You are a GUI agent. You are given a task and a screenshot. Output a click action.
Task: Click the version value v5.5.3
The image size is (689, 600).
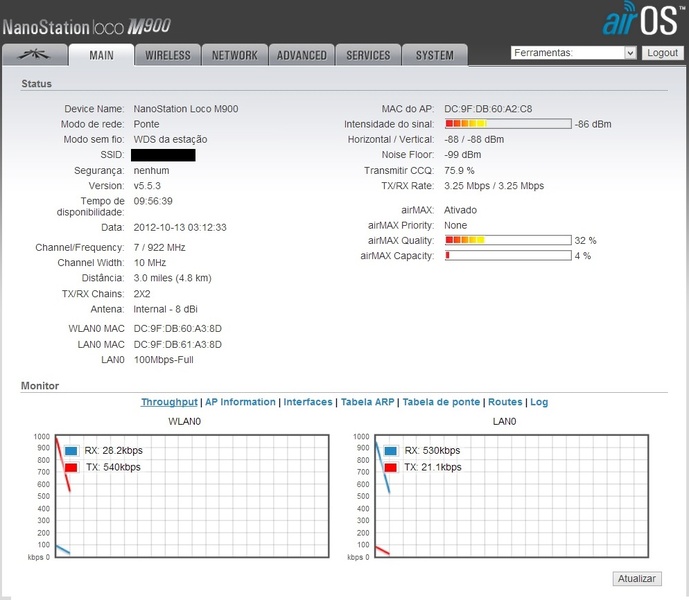147,185
